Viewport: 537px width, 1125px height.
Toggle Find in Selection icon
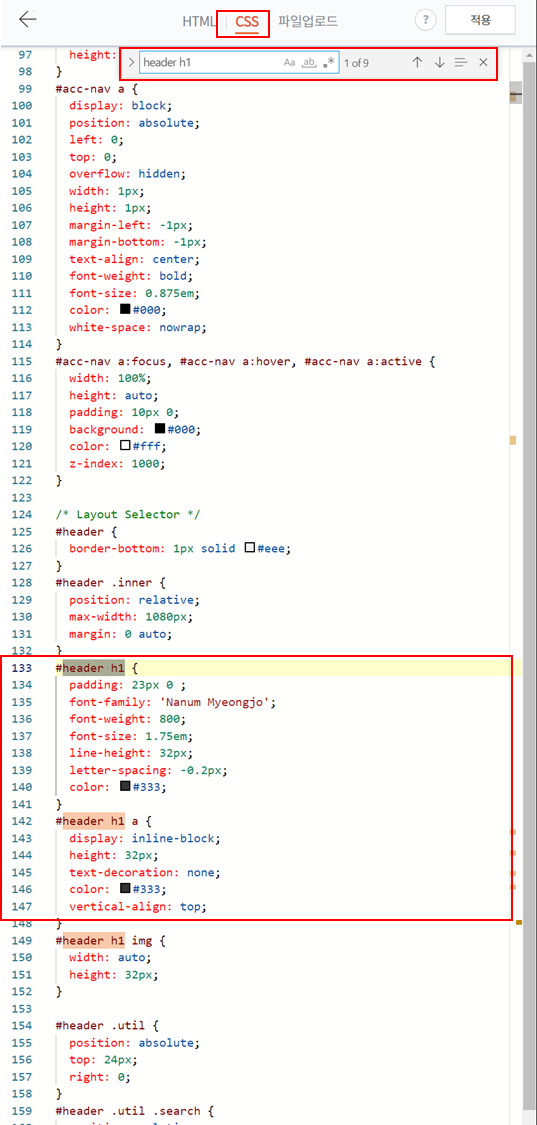click(461, 62)
